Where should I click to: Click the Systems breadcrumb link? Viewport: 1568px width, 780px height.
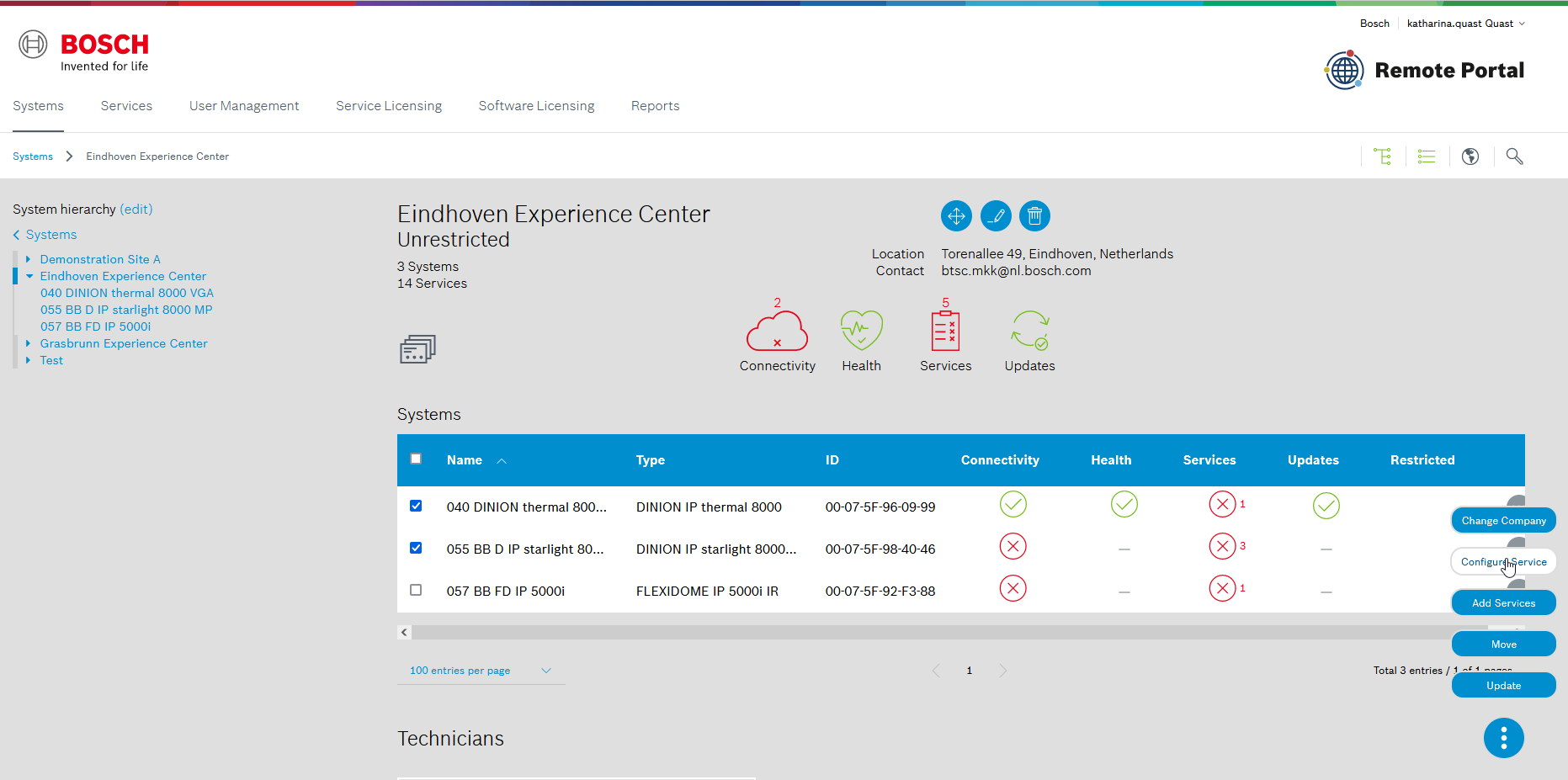click(33, 157)
